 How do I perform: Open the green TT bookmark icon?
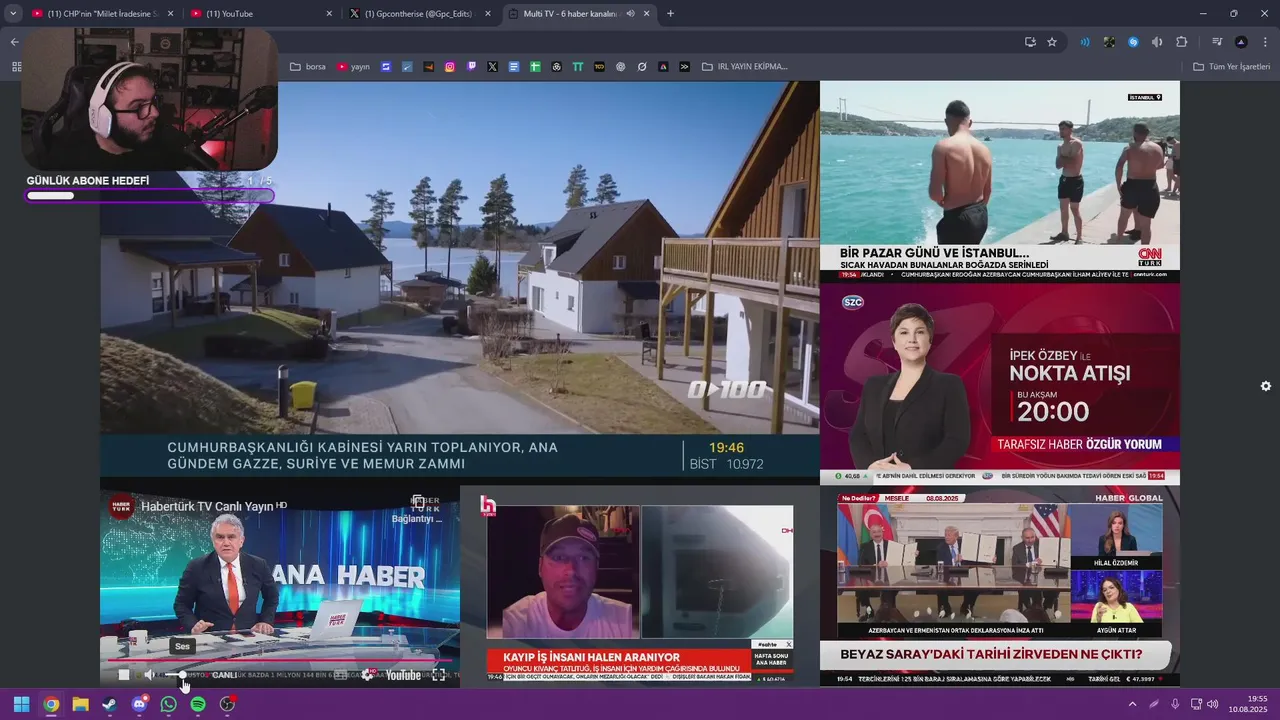coord(577,67)
